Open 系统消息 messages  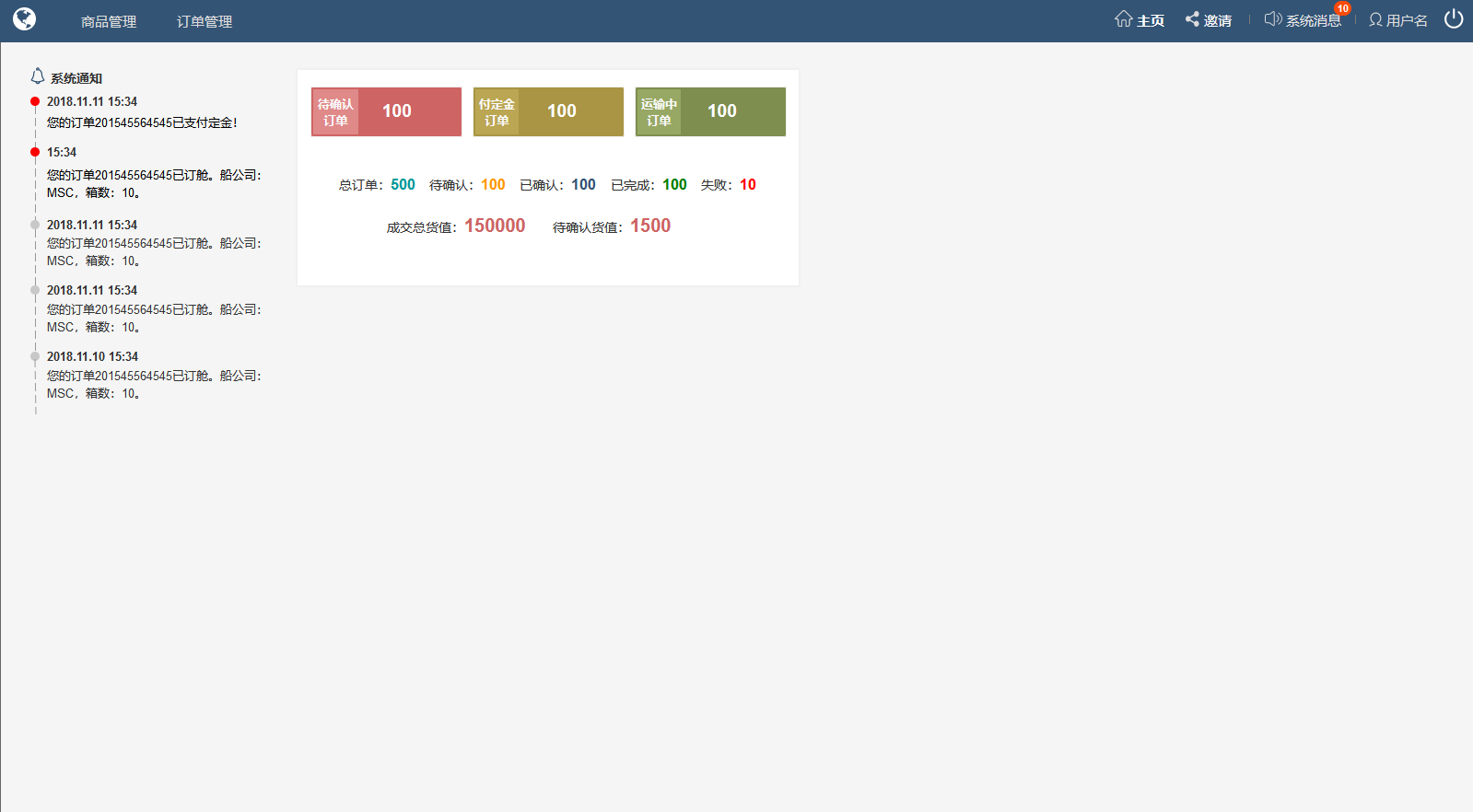1314,21
